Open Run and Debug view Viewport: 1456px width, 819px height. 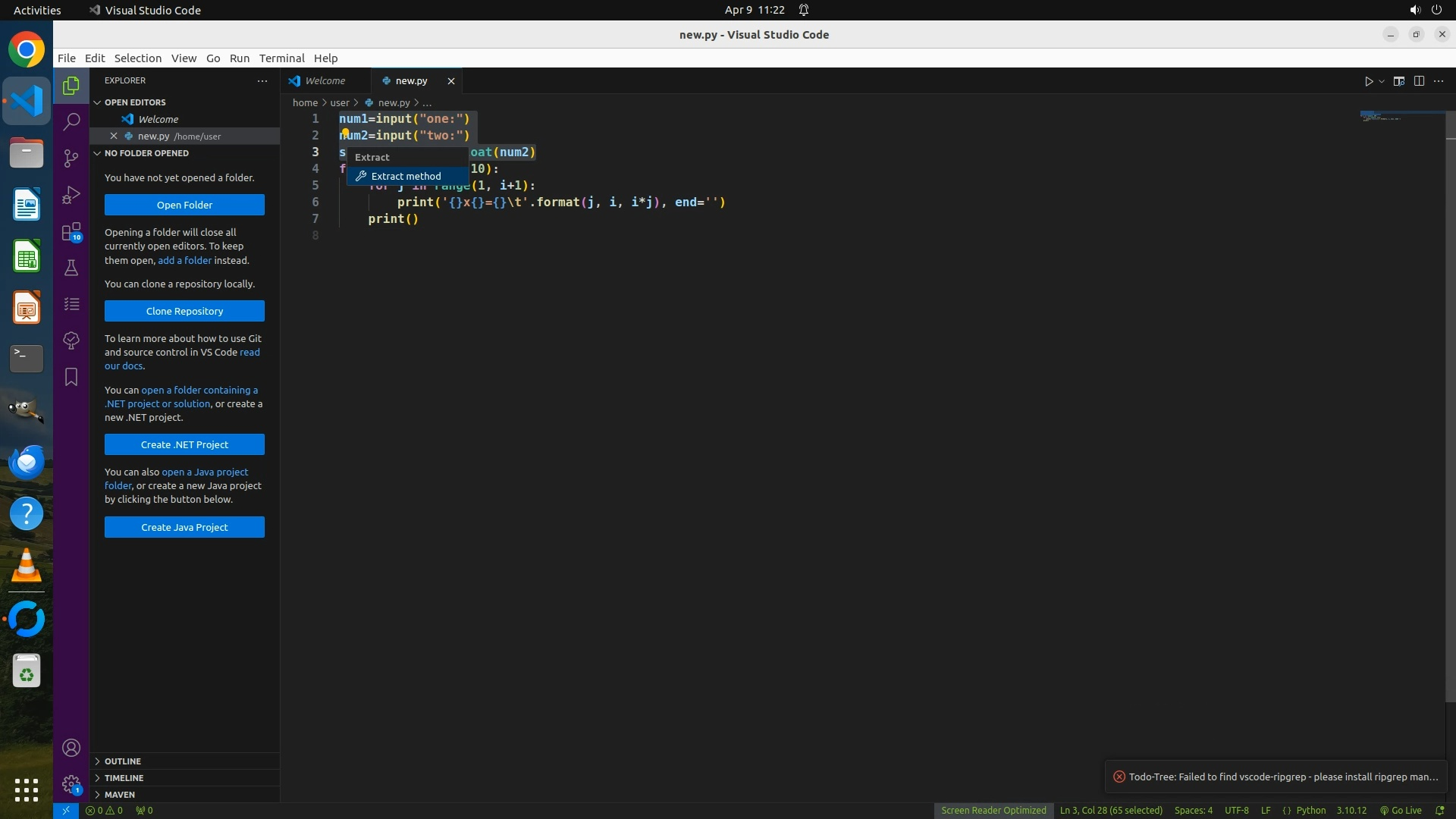coord(71,195)
